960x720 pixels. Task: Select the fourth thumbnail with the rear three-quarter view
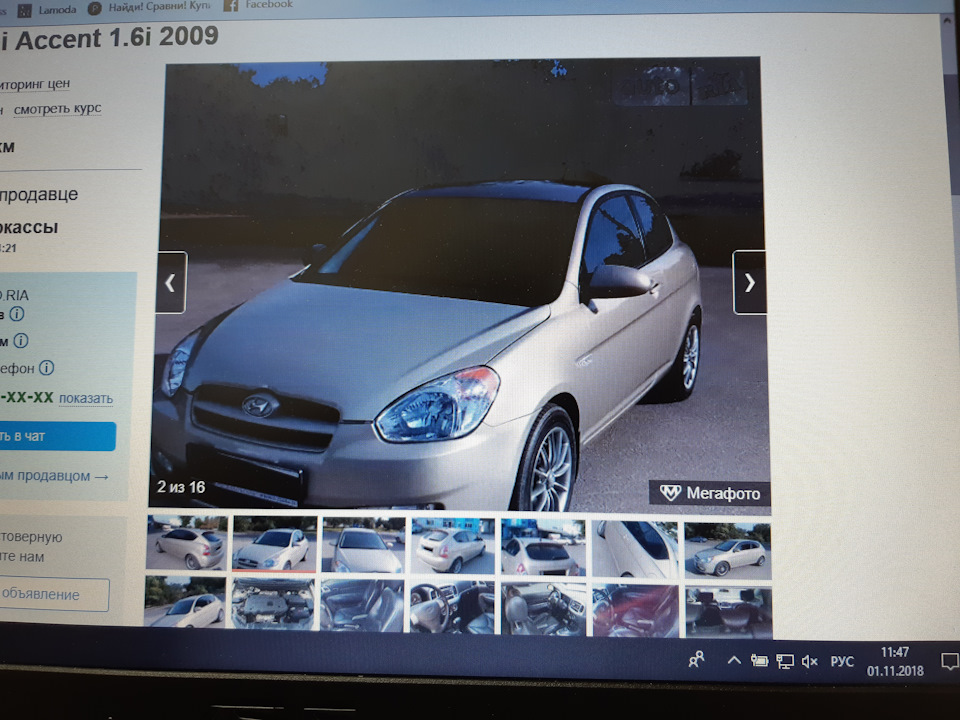coord(453,546)
